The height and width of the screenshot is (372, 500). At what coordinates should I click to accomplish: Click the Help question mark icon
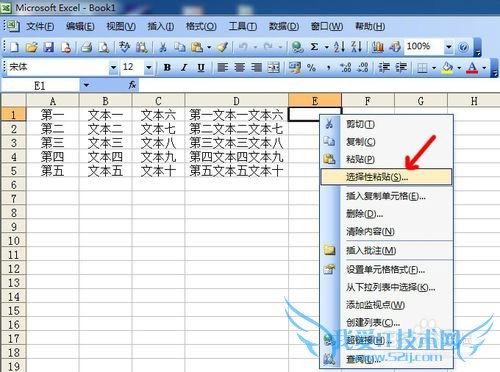(x=463, y=47)
